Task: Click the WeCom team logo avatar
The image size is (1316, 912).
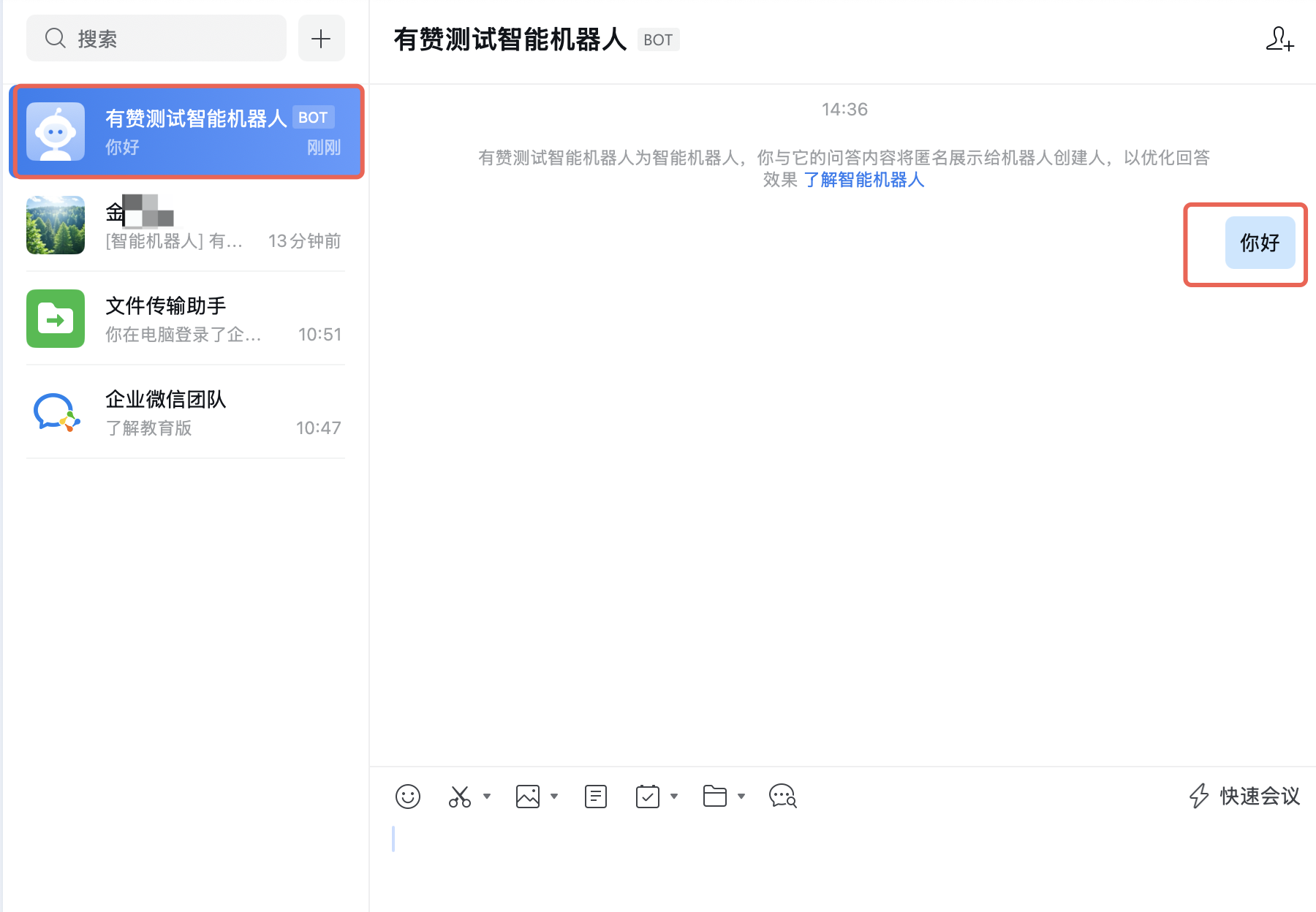Action: 56,412
